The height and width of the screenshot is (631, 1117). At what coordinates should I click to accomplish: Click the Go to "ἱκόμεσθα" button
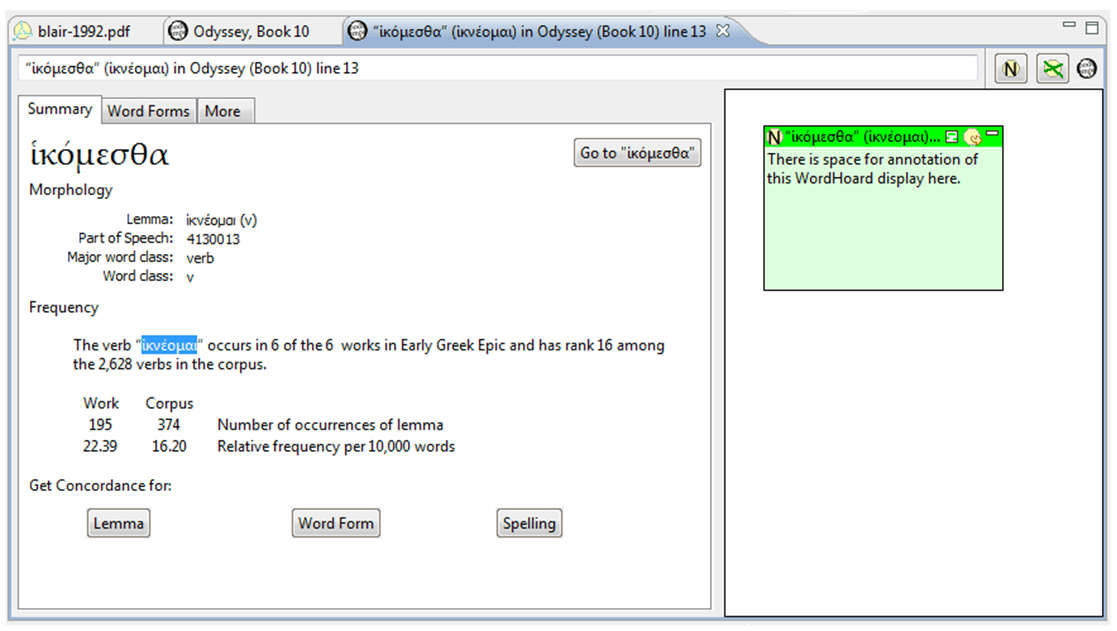[x=638, y=153]
